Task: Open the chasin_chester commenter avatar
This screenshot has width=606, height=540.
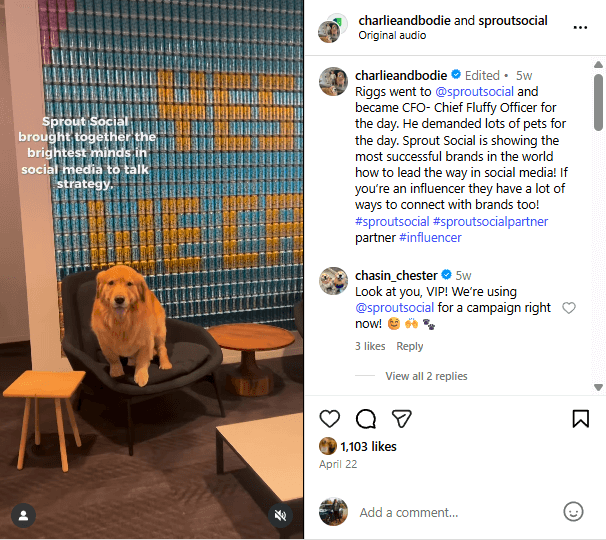Action: [x=334, y=281]
